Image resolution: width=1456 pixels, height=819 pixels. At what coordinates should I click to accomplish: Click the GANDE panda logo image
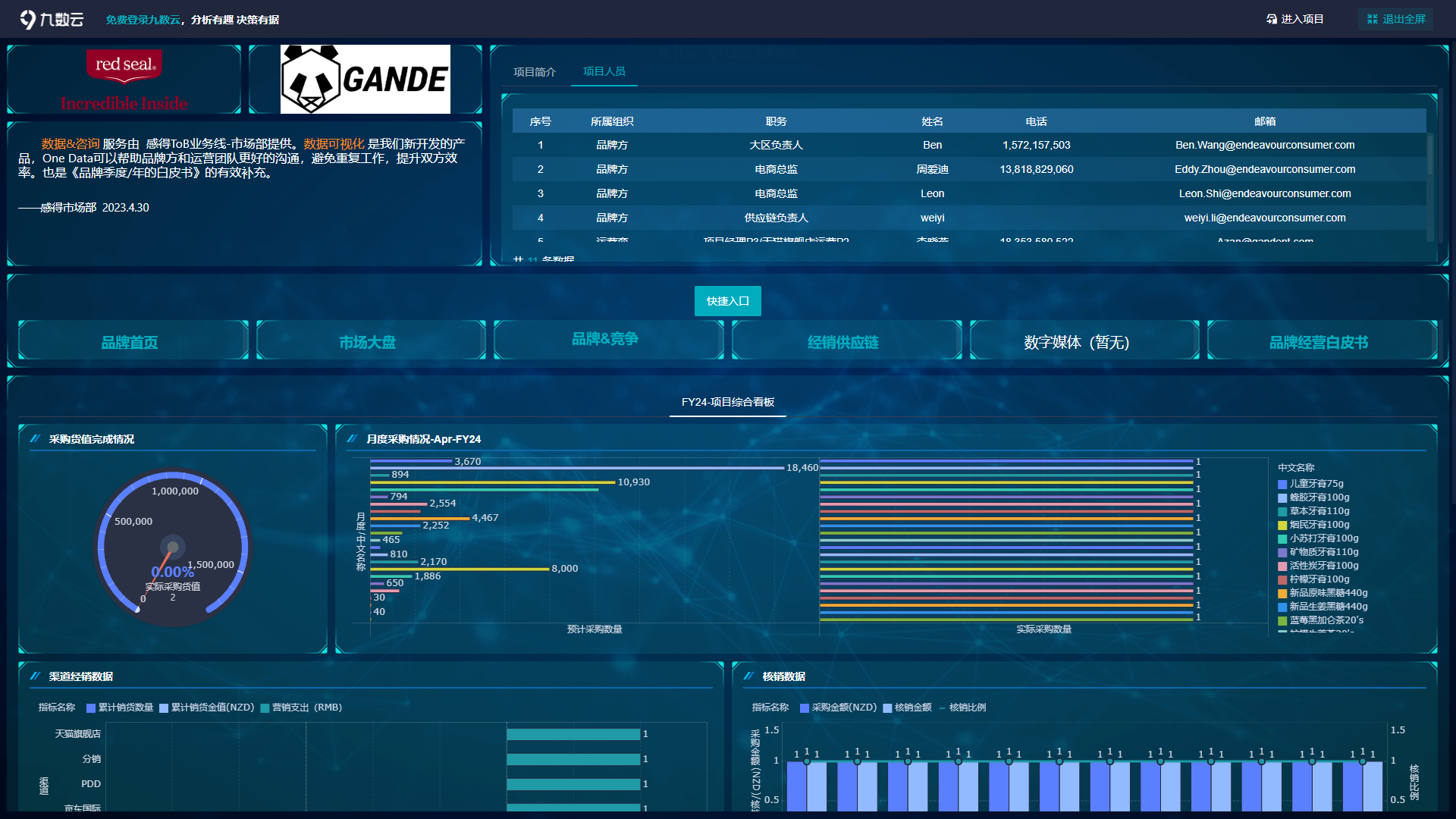pos(365,79)
